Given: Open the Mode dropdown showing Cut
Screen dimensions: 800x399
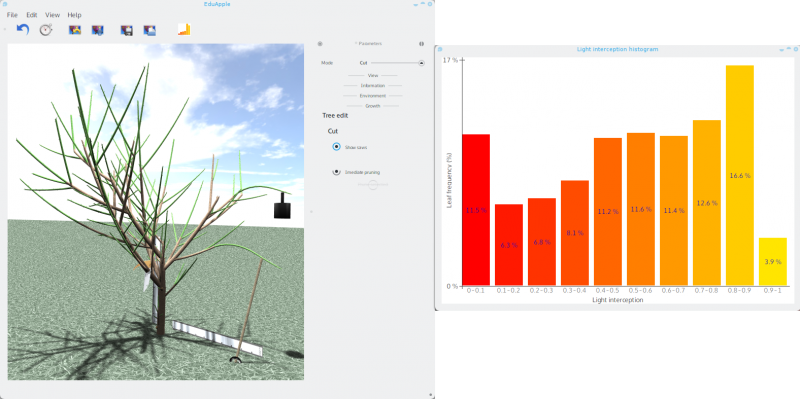Looking at the screenshot, I should point(392,63).
